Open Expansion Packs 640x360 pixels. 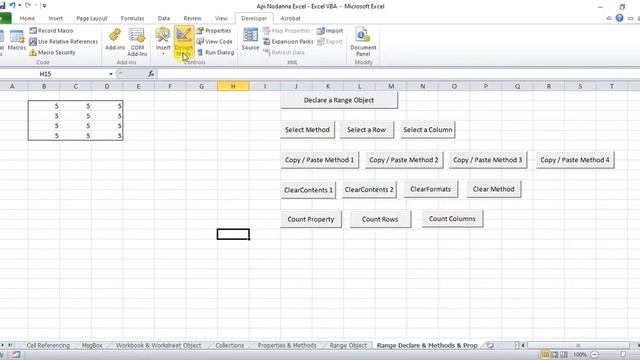click(288, 42)
